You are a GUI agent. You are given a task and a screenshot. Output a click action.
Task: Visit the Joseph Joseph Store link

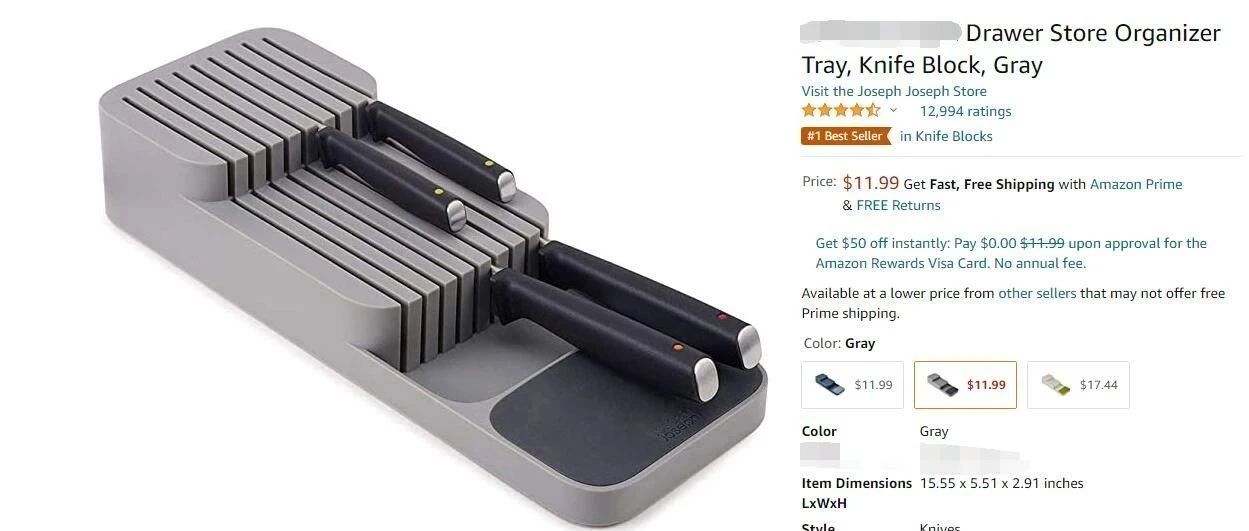click(x=894, y=91)
